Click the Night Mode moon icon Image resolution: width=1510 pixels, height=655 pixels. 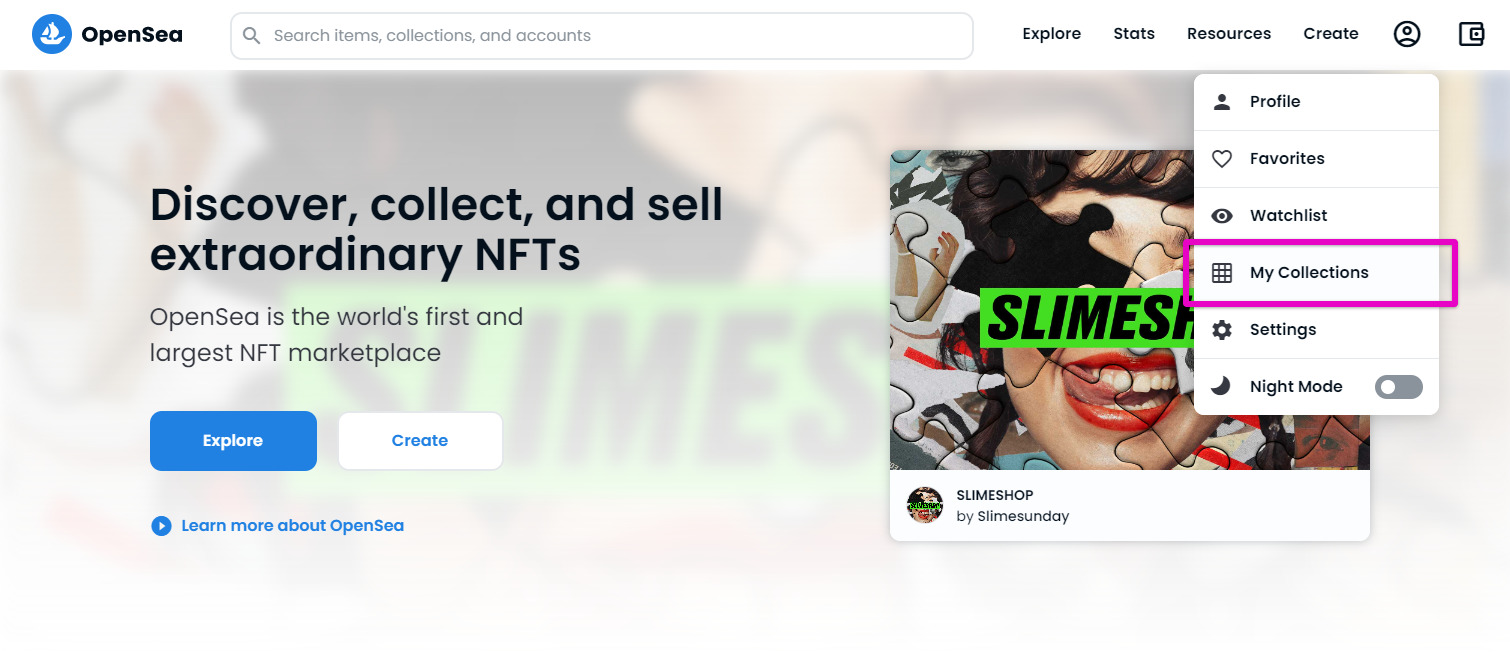(x=1222, y=386)
